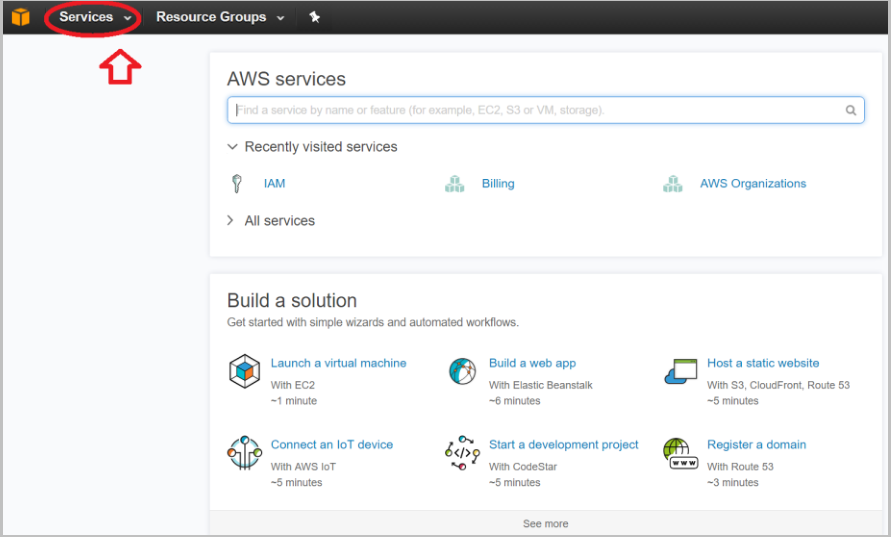Open Start a development project link
Screen dimensions: 891x537
(x=564, y=444)
